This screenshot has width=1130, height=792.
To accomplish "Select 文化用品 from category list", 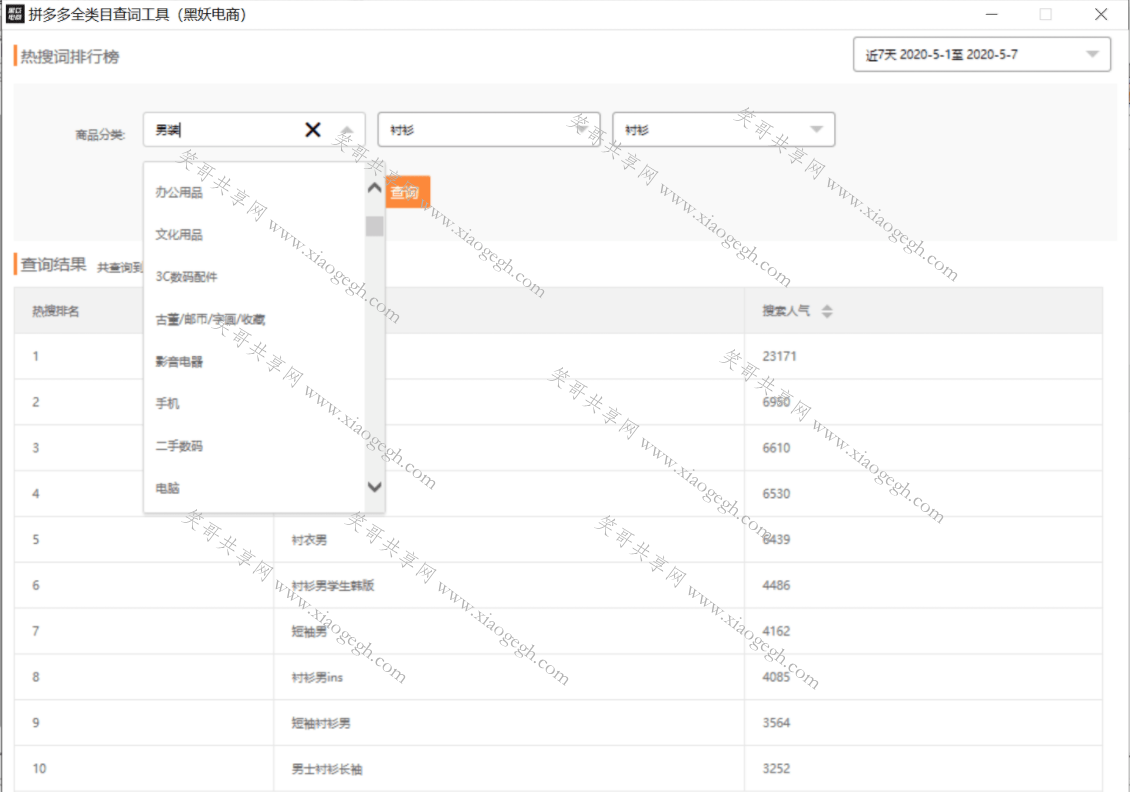I will (x=179, y=235).
